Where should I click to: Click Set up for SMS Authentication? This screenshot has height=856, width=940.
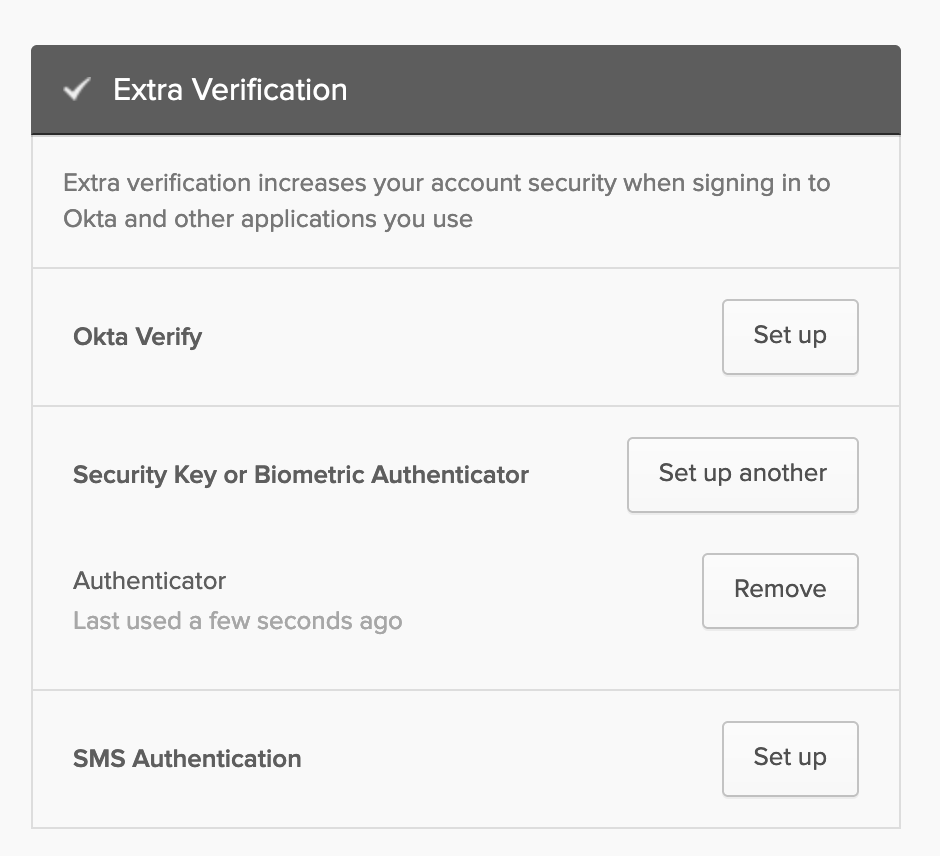point(789,758)
